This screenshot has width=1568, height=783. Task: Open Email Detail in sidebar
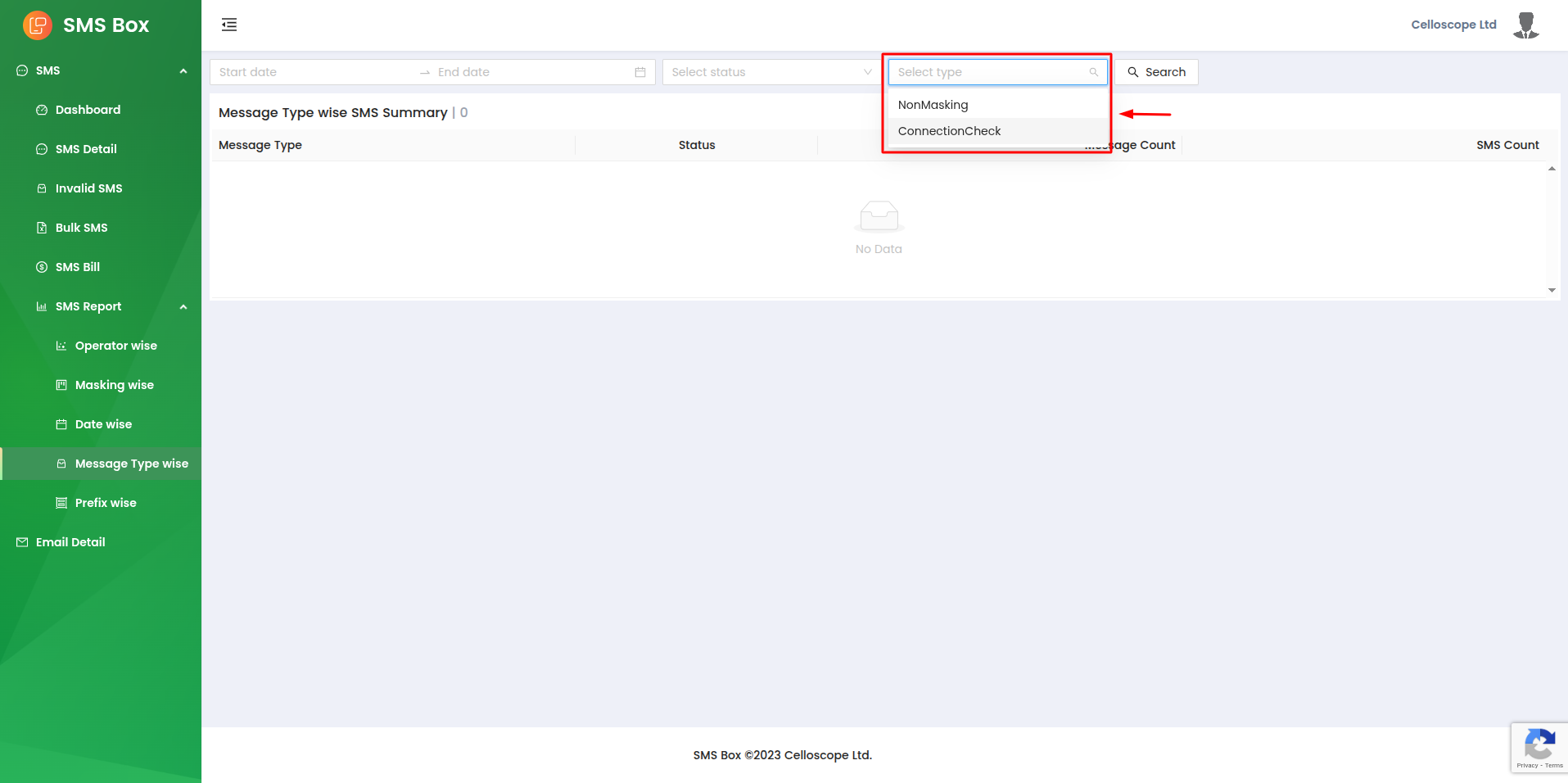(x=70, y=542)
